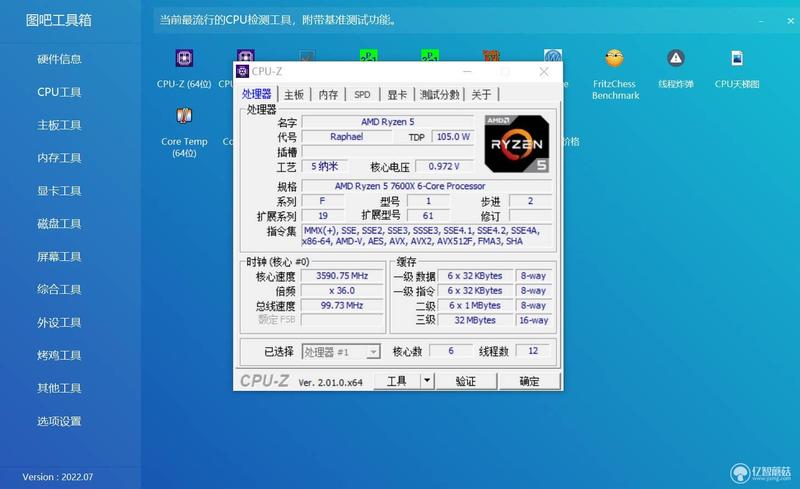
Task: Switch to the 主板 tab in CPU-Z
Action: tap(294, 94)
